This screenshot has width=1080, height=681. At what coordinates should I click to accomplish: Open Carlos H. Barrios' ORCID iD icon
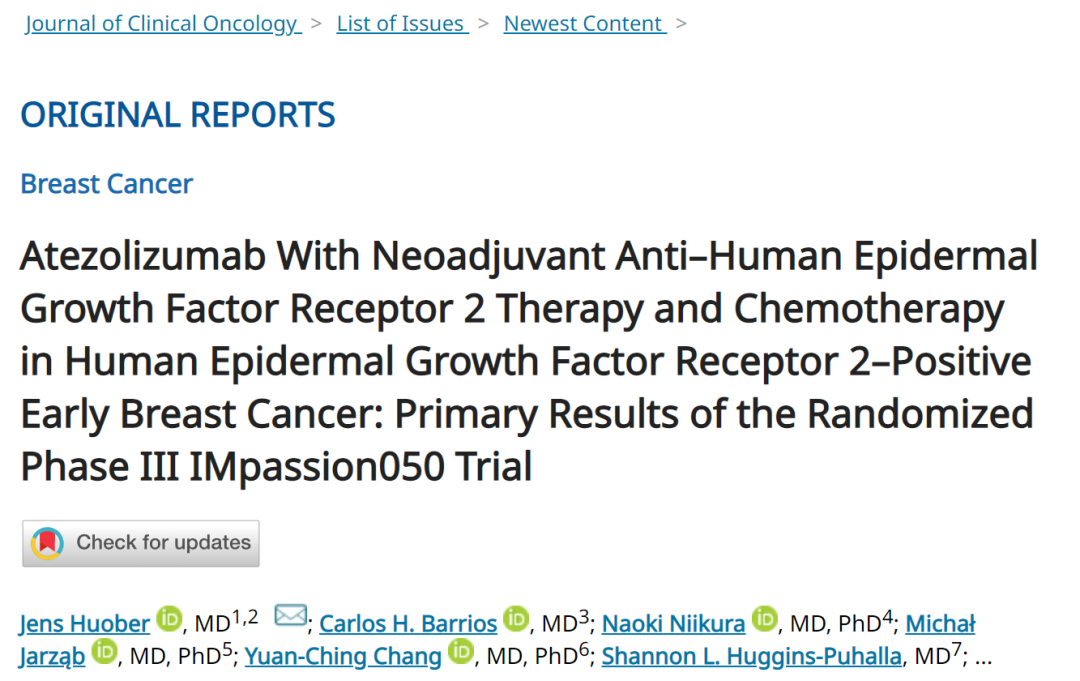click(x=516, y=618)
